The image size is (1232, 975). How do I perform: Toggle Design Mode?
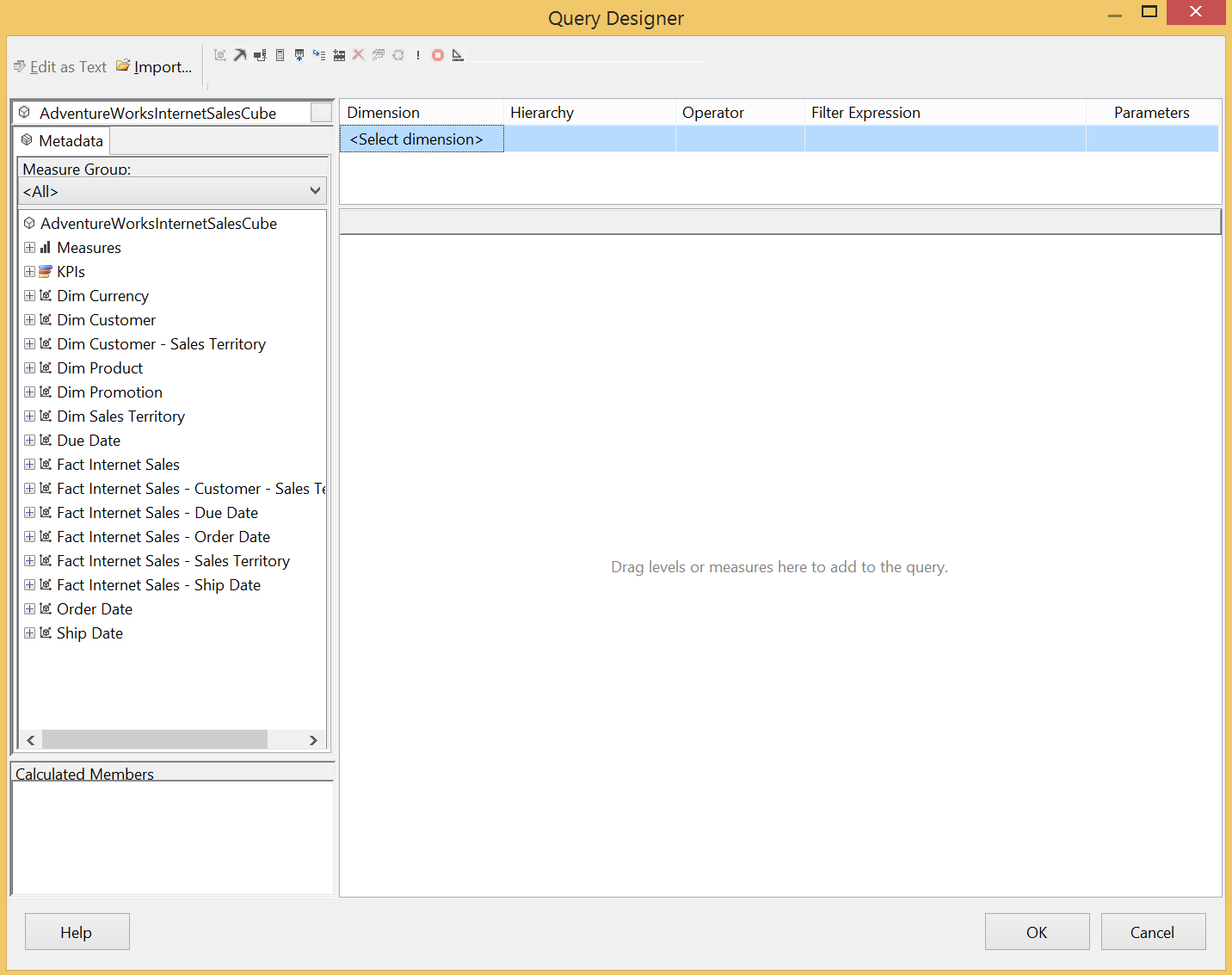point(458,55)
